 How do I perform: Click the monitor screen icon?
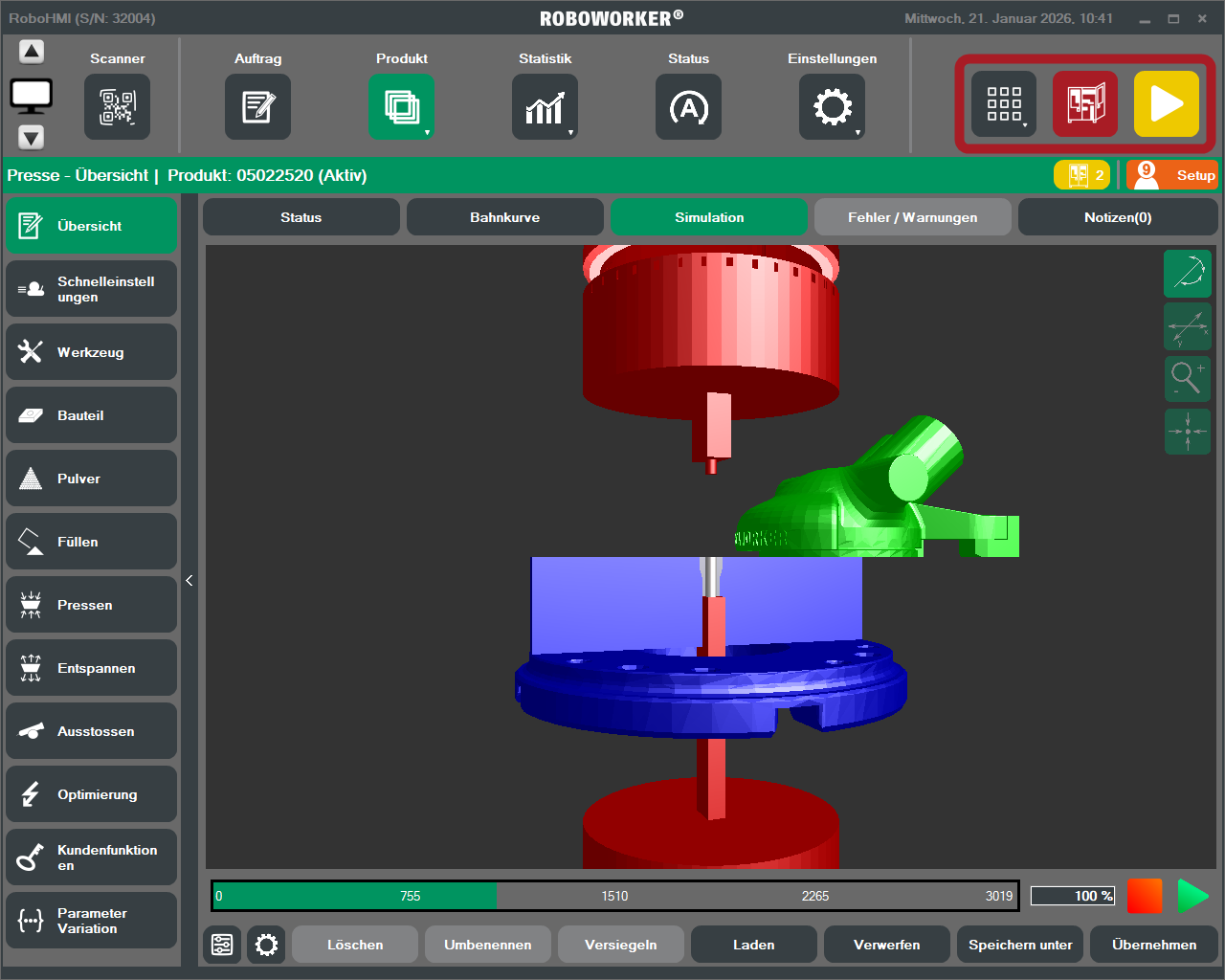pos(32,95)
